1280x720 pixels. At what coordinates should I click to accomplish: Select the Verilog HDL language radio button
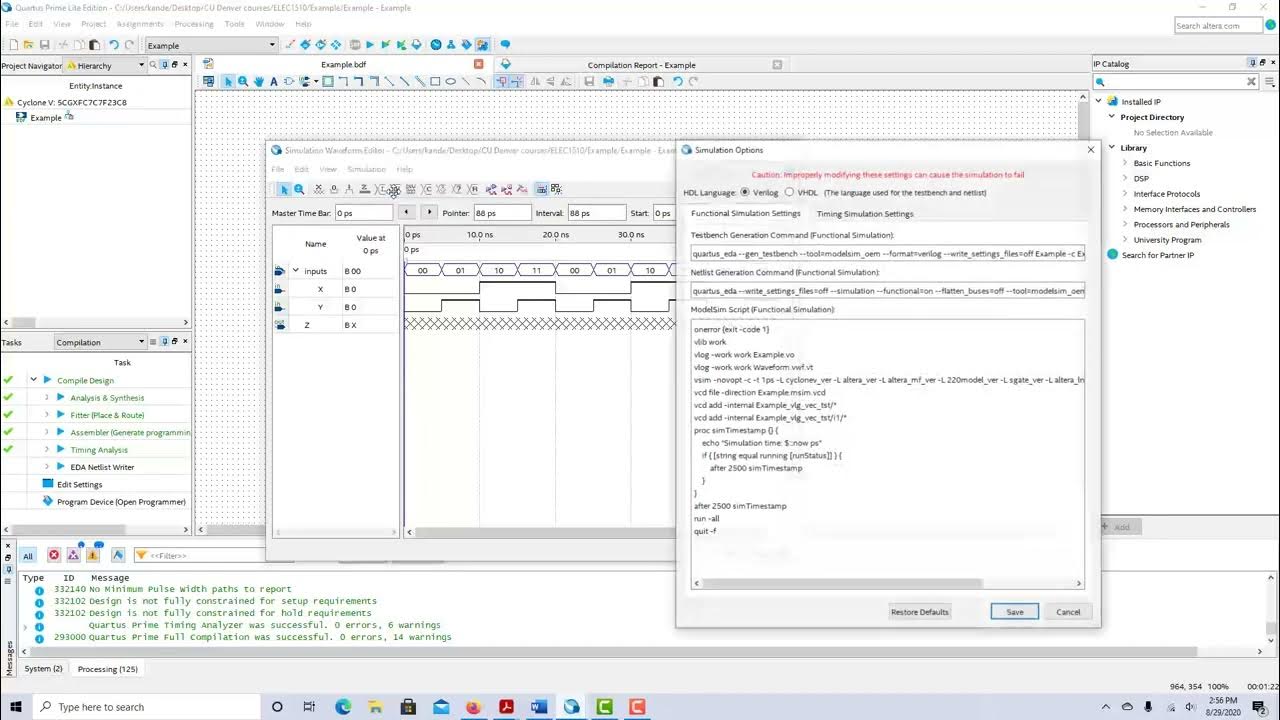[x=745, y=192]
